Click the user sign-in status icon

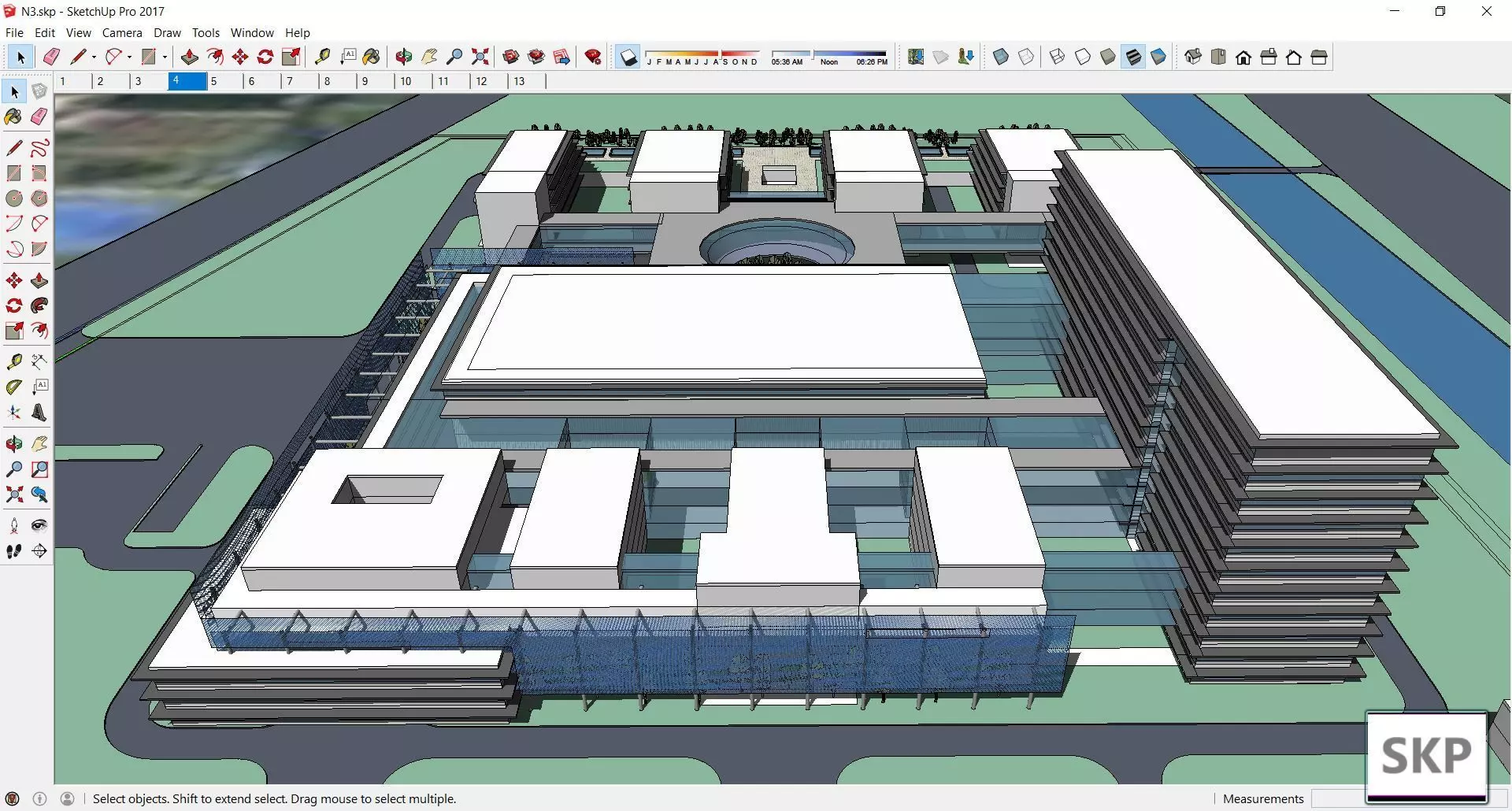tap(68, 798)
